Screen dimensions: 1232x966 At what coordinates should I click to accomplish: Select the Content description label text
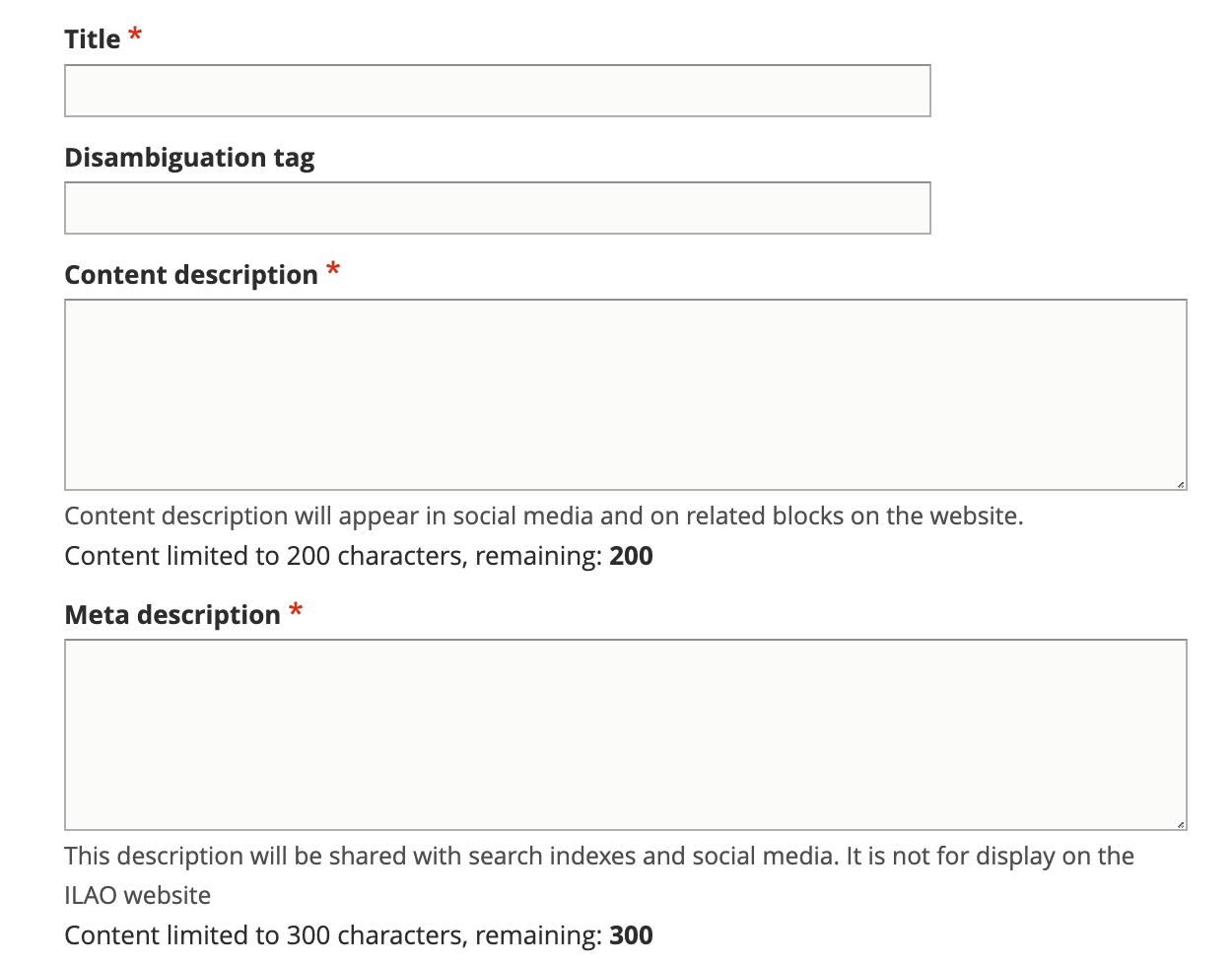(x=191, y=275)
